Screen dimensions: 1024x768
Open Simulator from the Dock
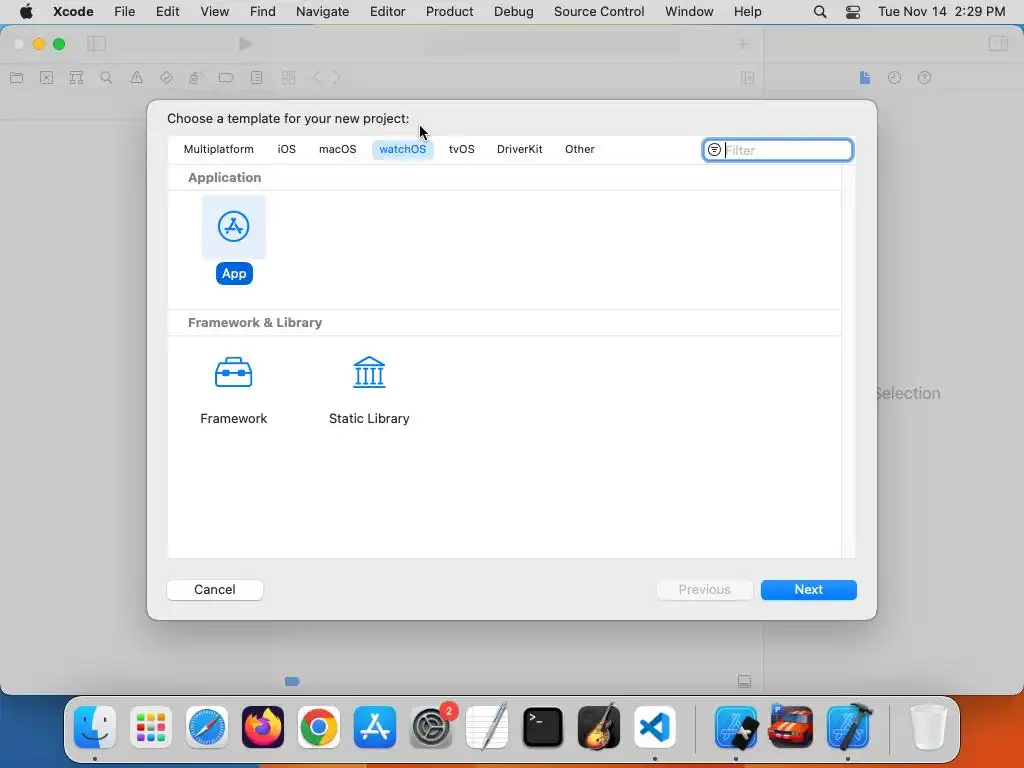tap(736, 727)
